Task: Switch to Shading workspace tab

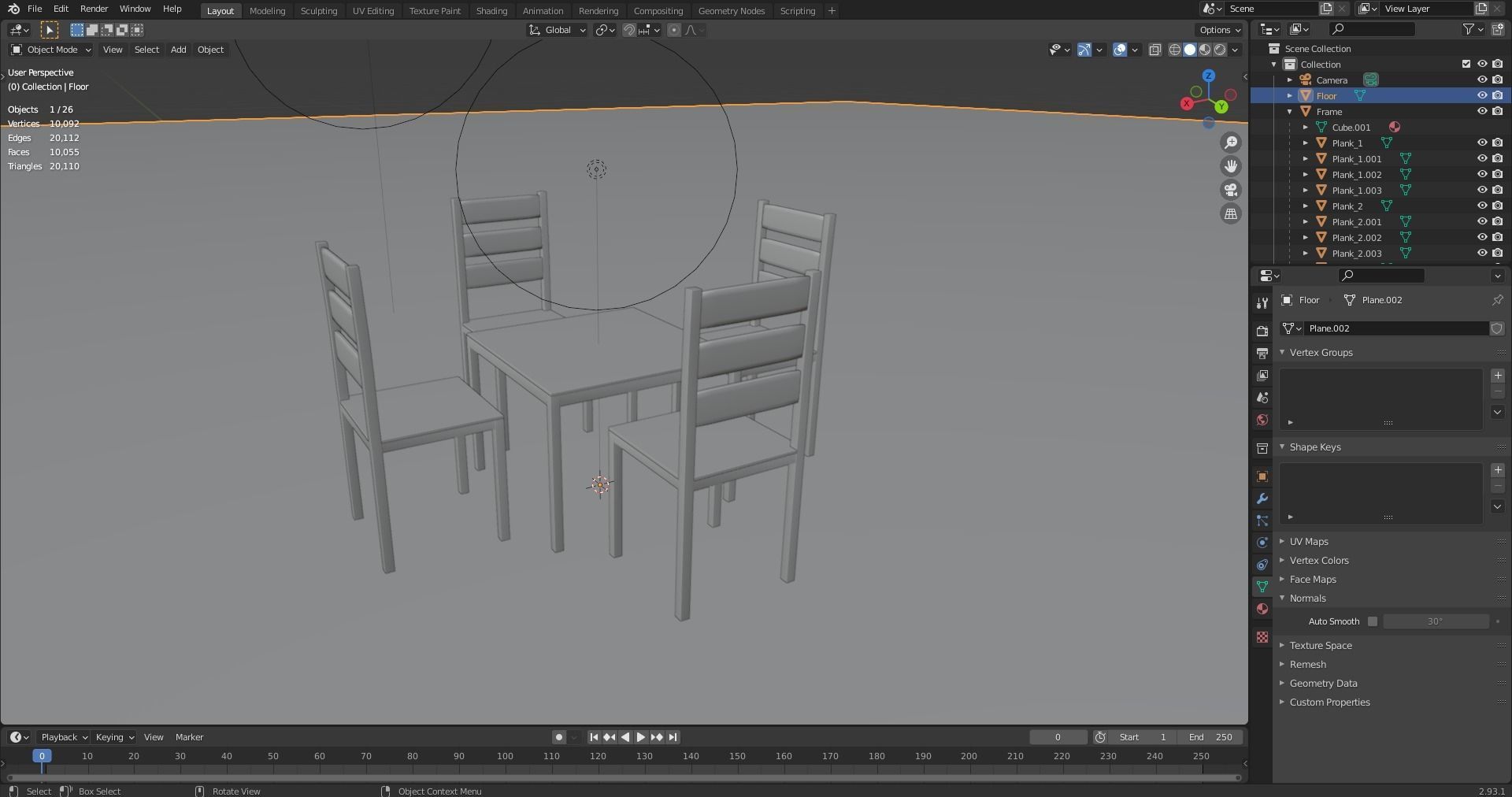Action: click(x=491, y=11)
